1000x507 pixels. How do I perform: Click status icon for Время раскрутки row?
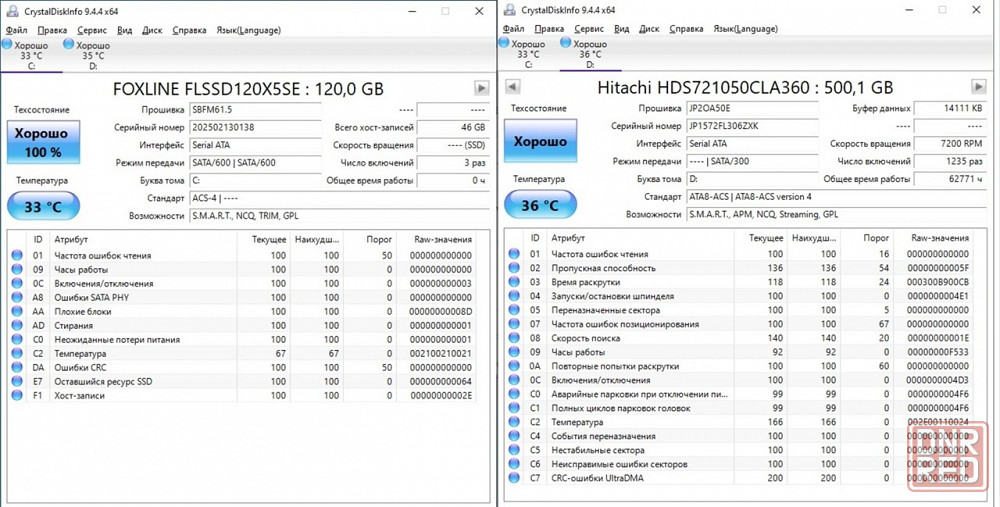[514, 283]
